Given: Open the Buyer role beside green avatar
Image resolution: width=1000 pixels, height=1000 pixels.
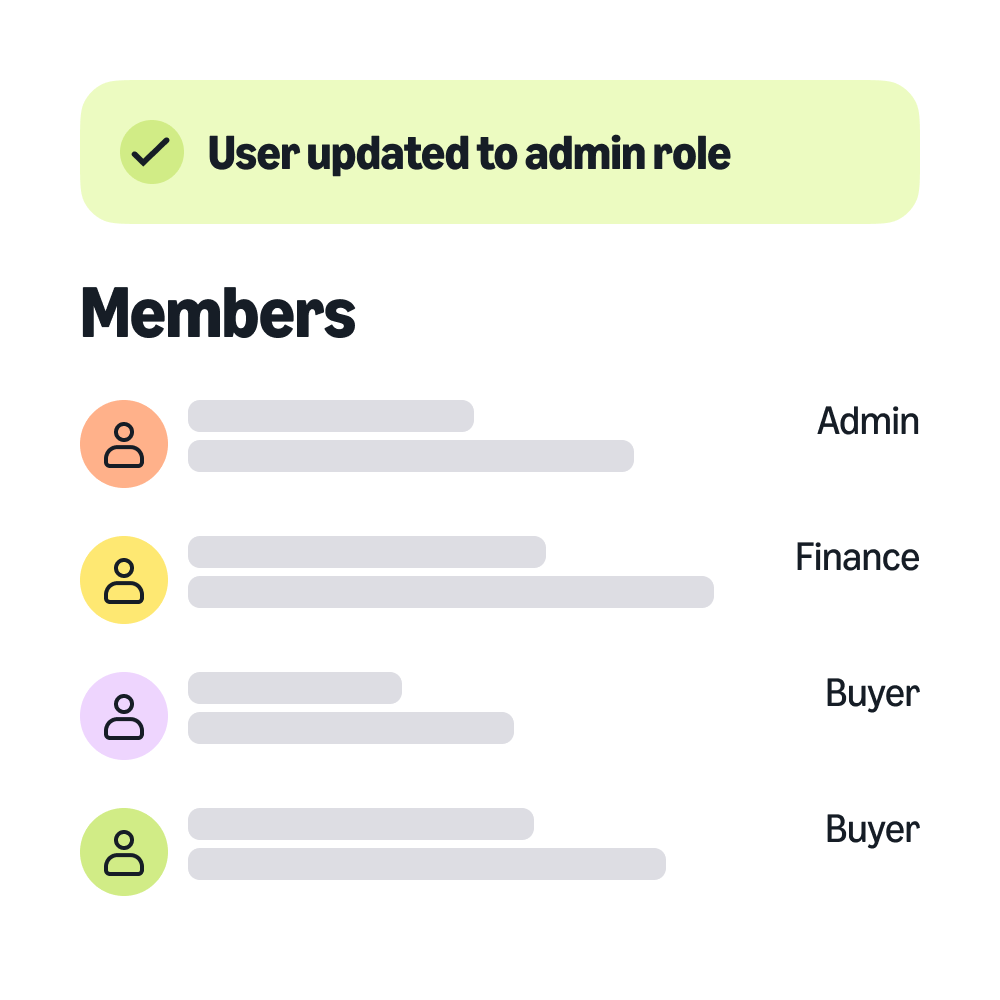Looking at the screenshot, I should tap(872, 830).
